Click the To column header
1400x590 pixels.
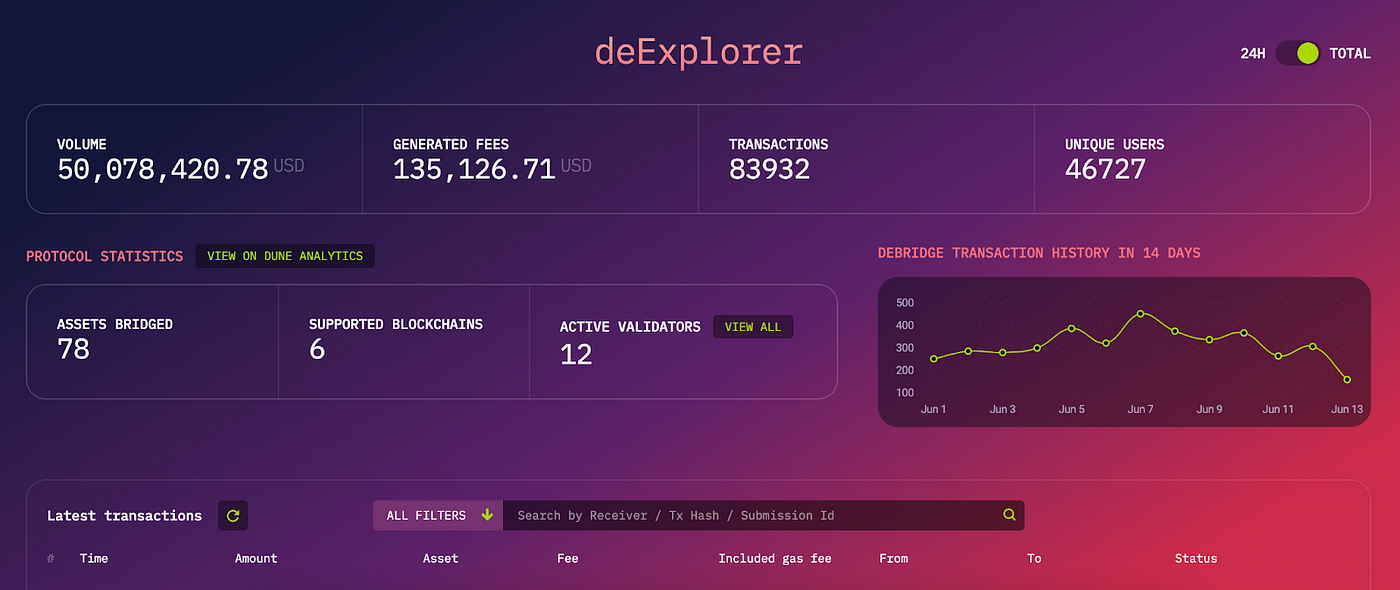tap(1034, 558)
